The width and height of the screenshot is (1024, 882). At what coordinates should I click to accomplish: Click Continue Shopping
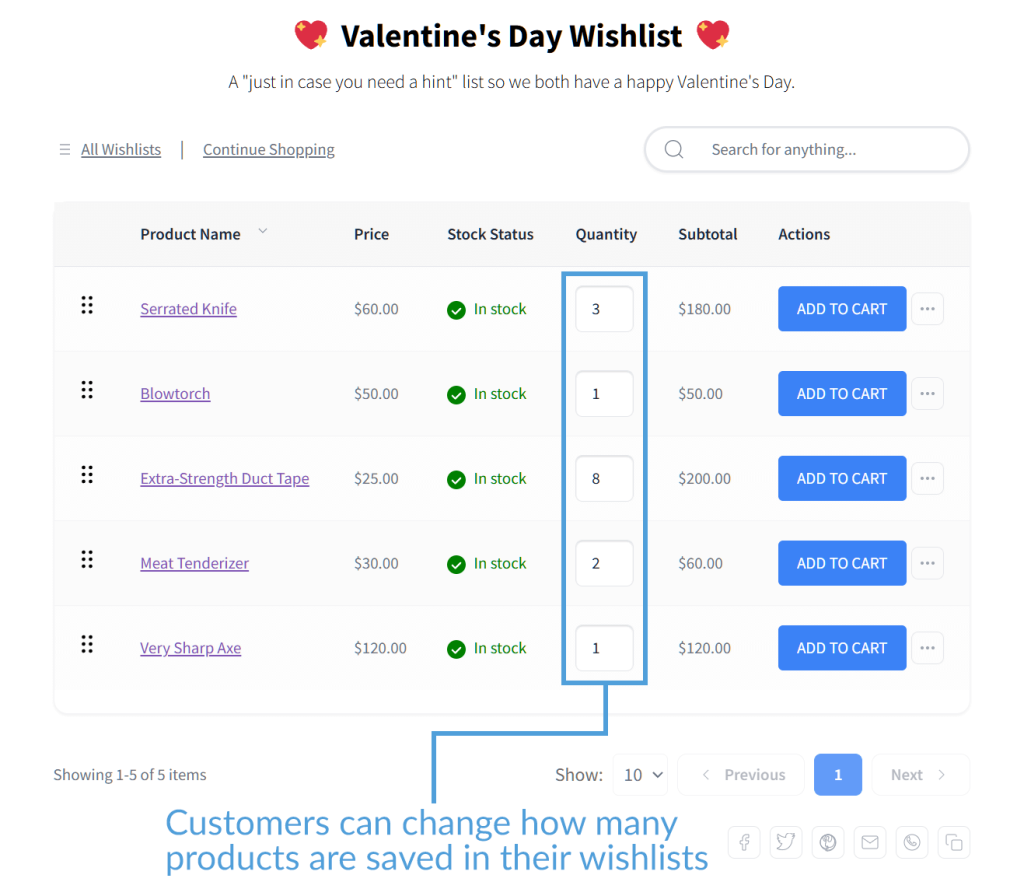click(268, 149)
